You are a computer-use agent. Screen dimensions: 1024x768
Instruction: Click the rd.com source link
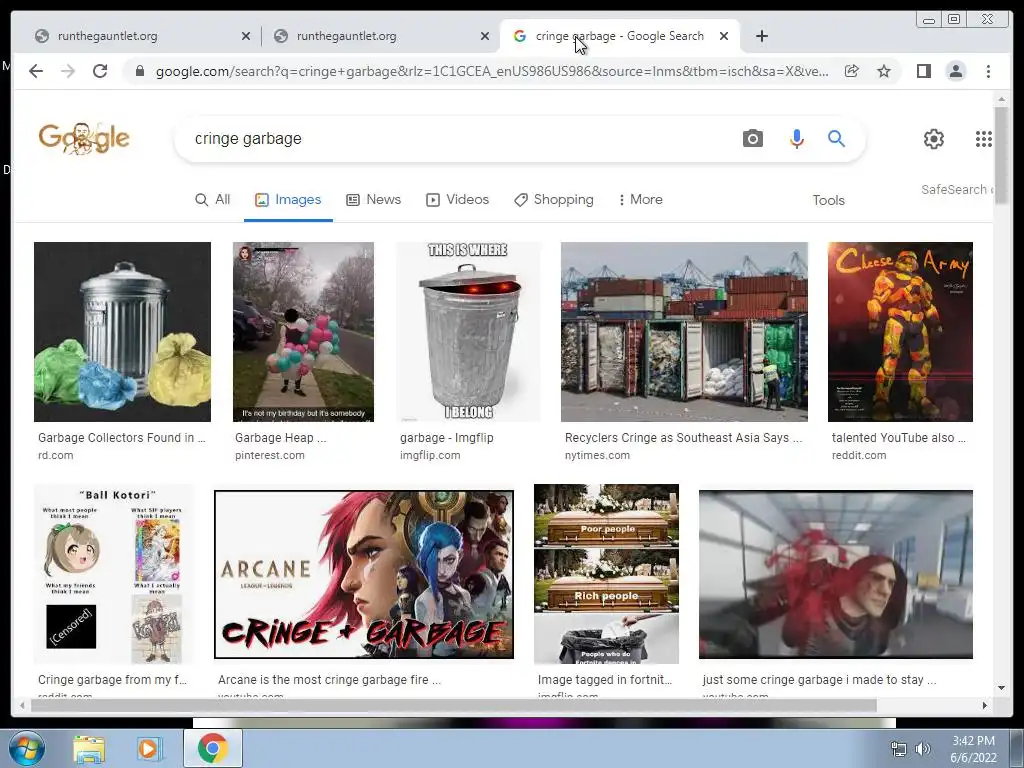(x=56, y=455)
